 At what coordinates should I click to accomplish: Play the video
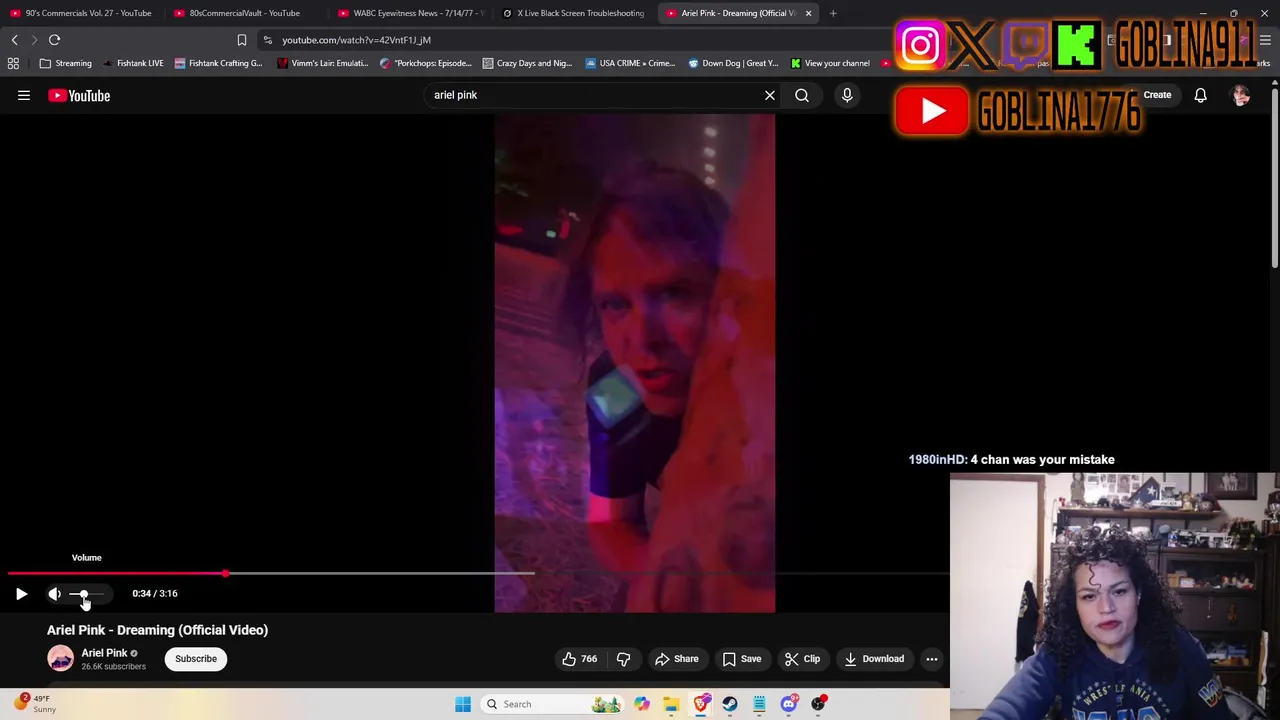tap(21, 594)
